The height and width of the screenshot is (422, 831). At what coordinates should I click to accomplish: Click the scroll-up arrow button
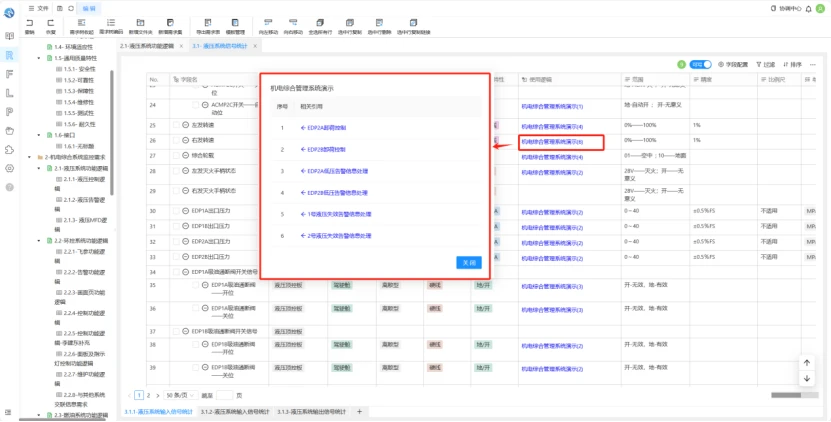click(807, 363)
